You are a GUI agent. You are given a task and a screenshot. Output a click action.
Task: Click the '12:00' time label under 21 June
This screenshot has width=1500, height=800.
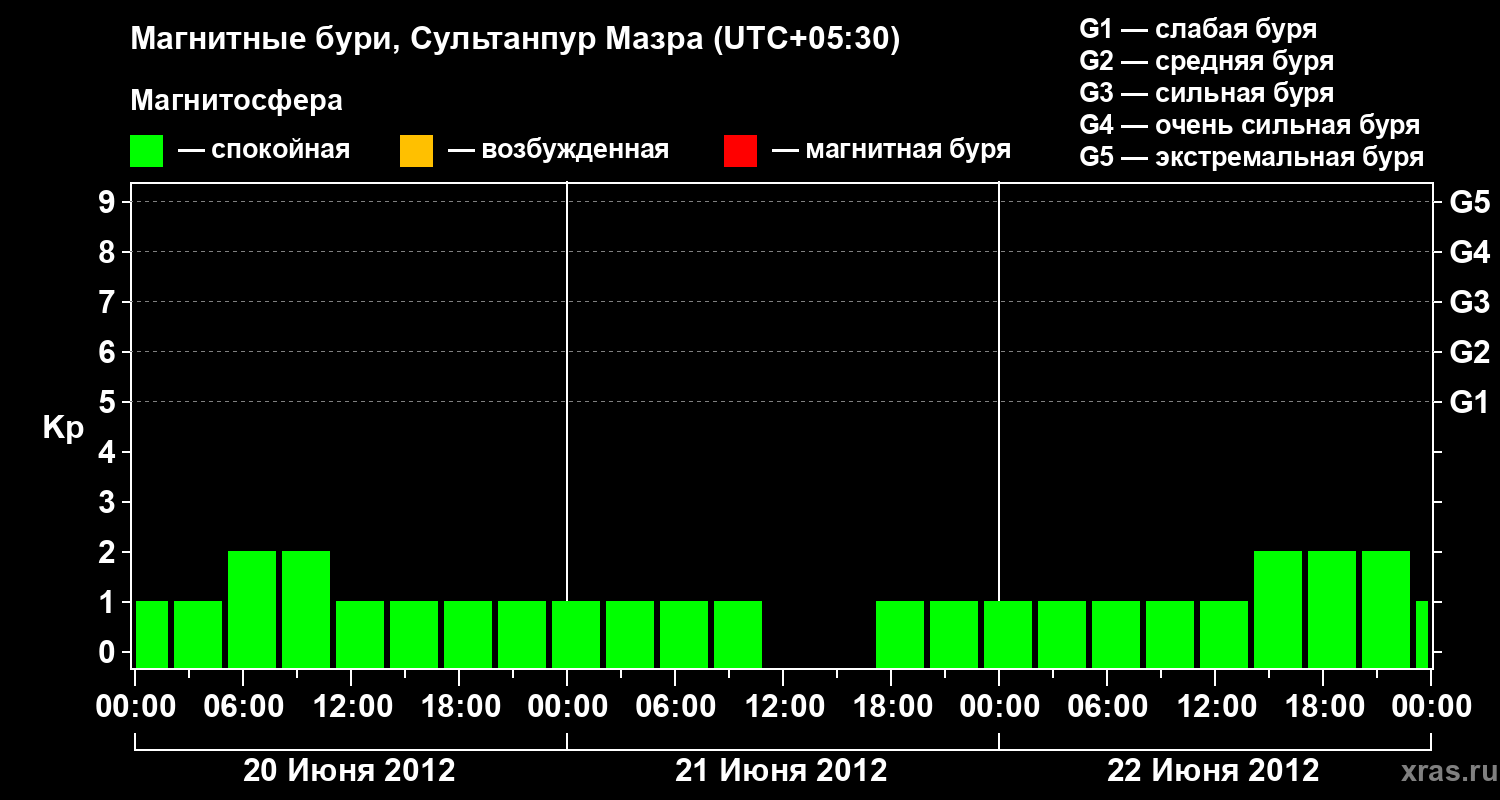coord(783,707)
